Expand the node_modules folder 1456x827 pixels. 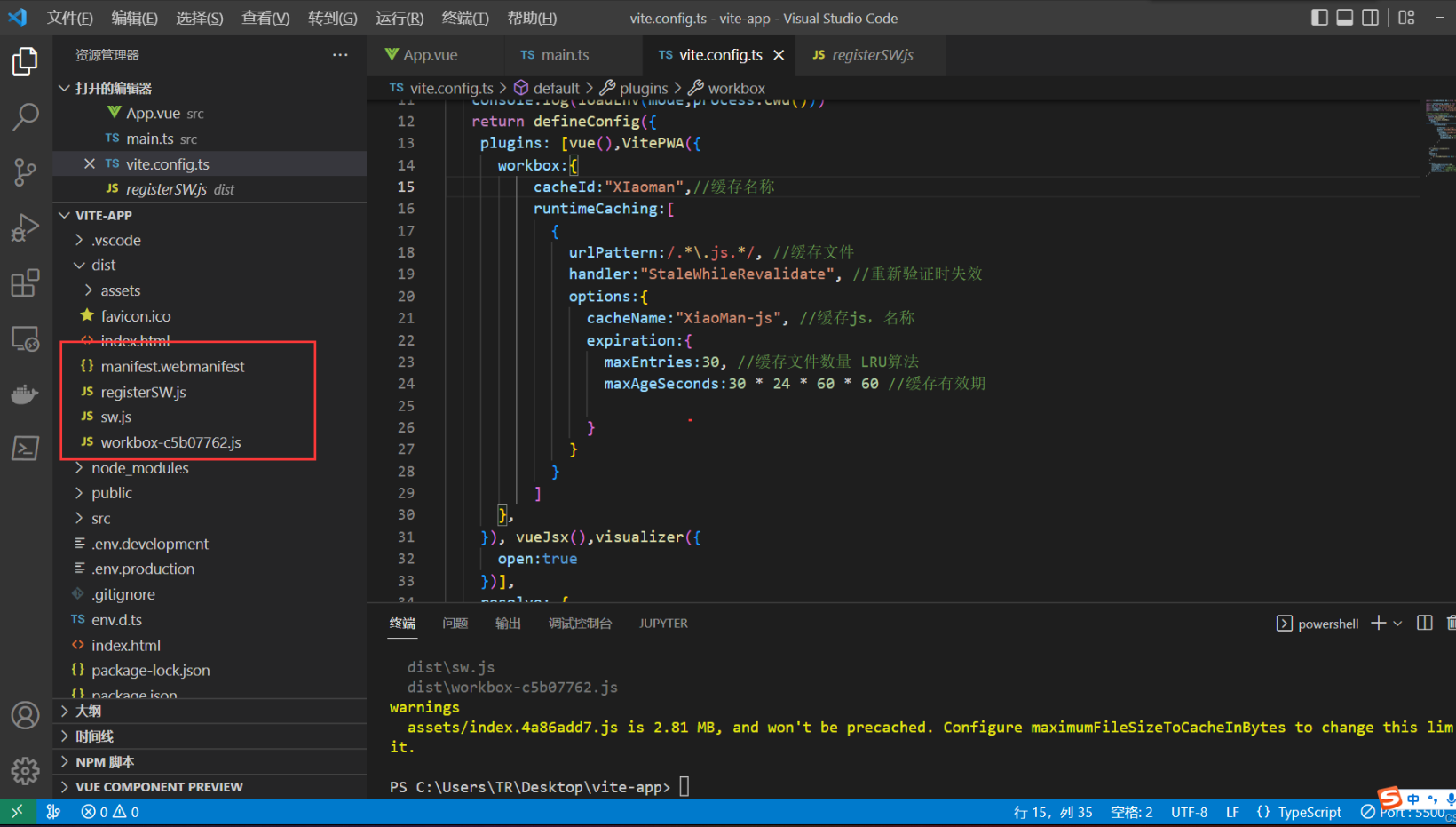click(139, 468)
